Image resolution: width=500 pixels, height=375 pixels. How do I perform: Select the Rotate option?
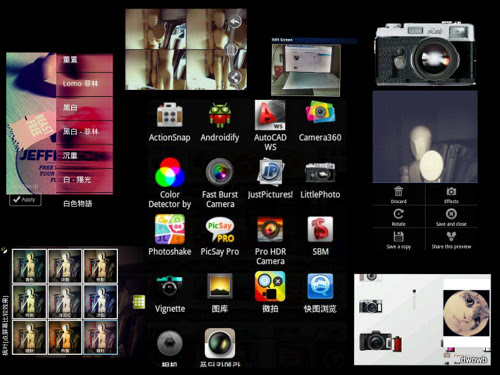399,217
